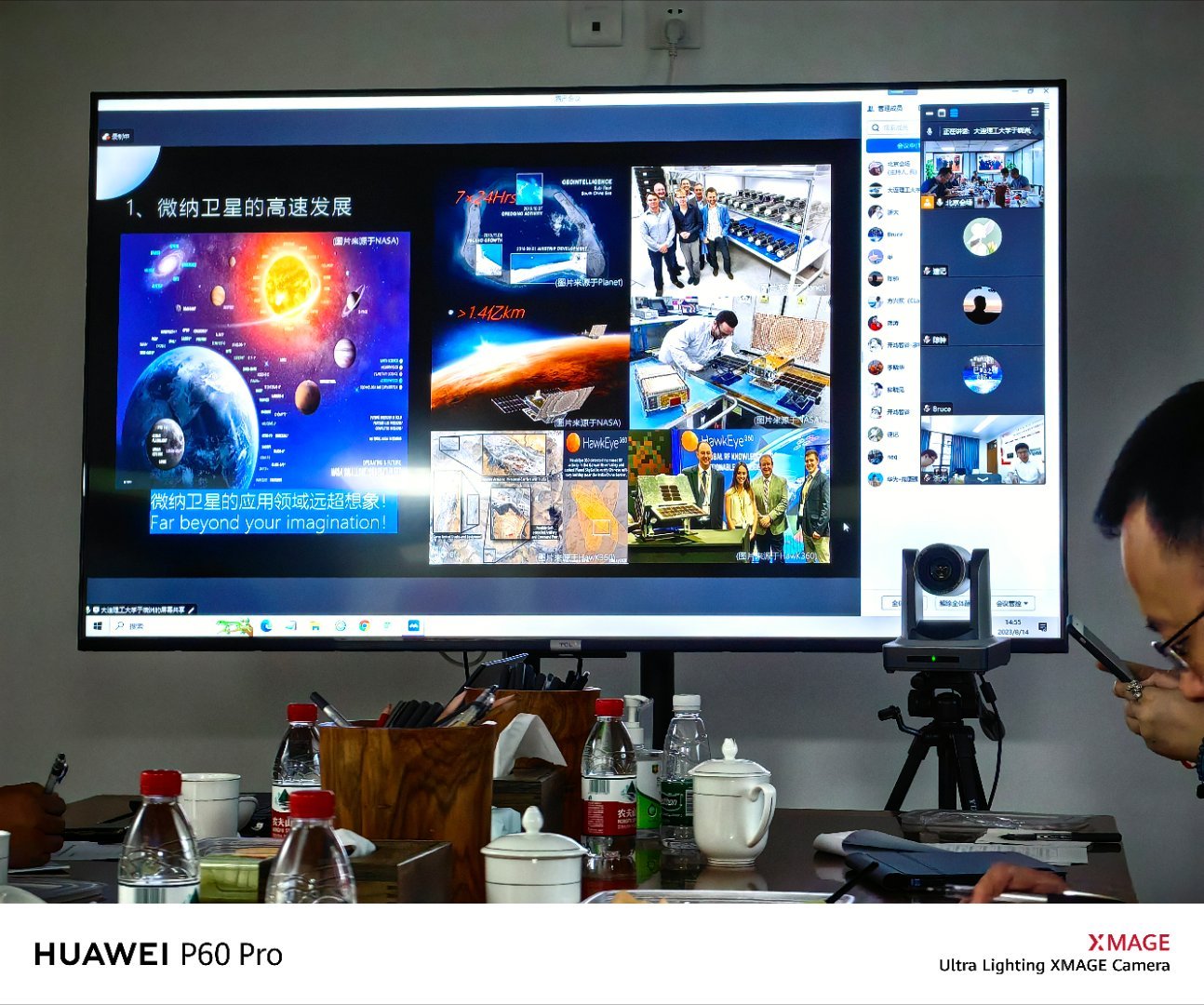Click the member search field
This screenshot has width=1204, height=1005.
(893, 127)
